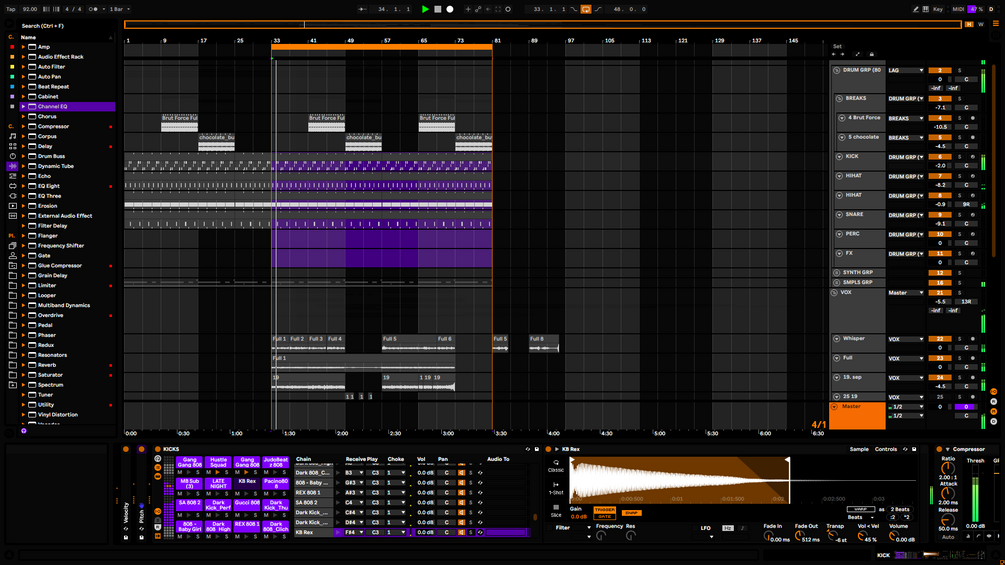Fold the DRUM GRP group track
Image resolution: width=1005 pixels, height=565 pixels.
(x=836, y=70)
